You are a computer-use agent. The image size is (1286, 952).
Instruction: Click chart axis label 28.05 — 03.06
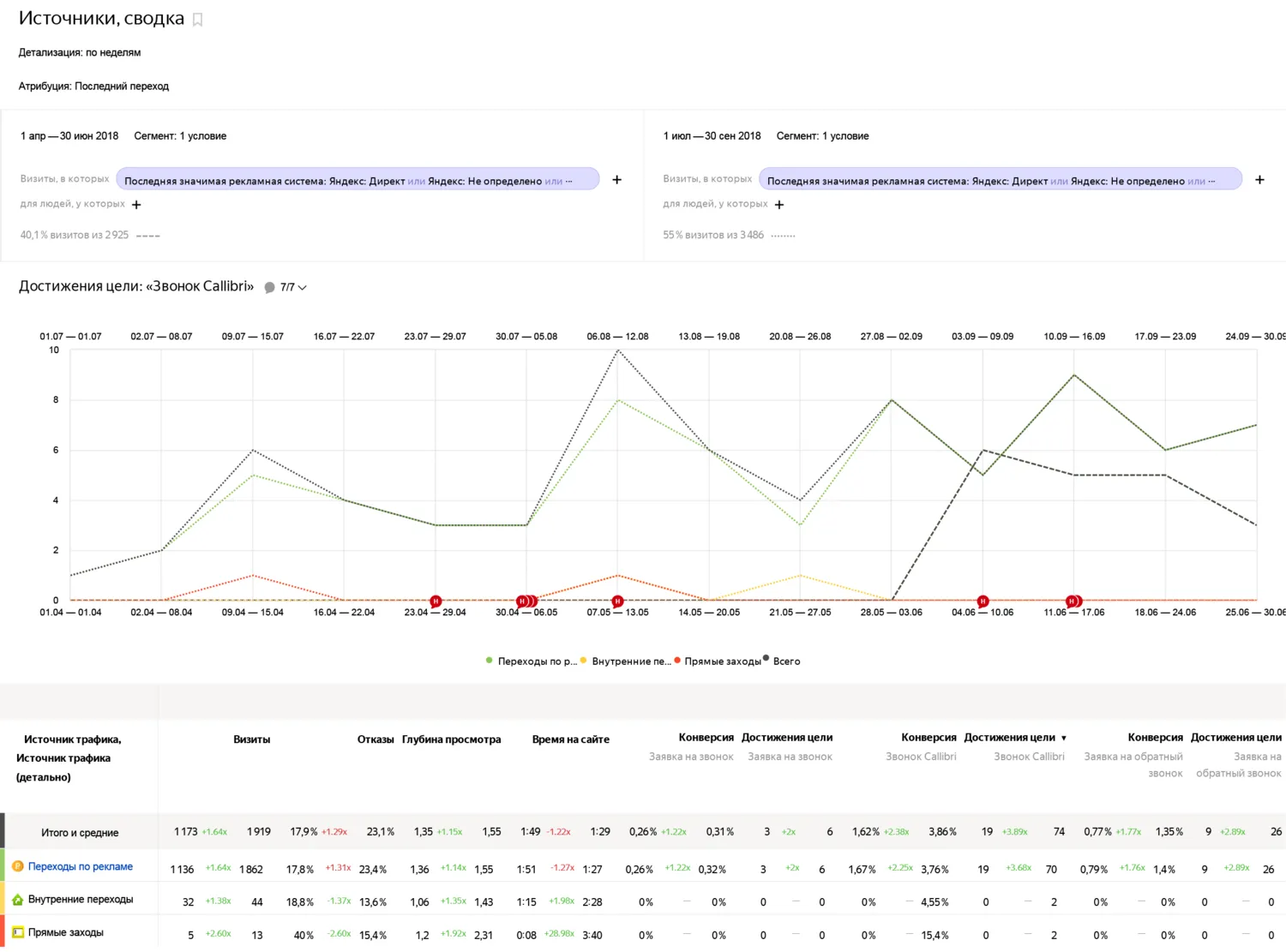tap(892, 613)
